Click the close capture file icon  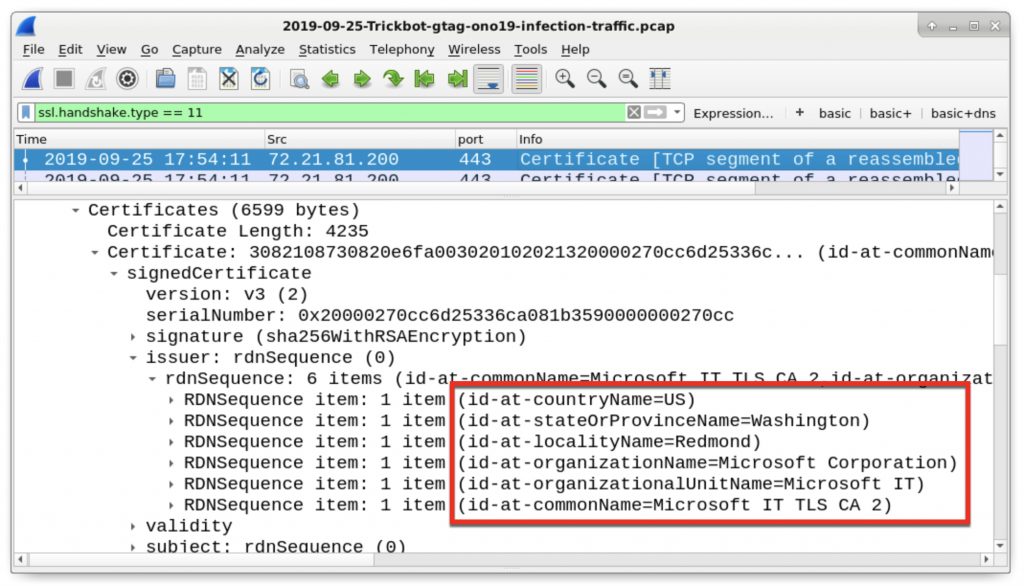click(229, 79)
